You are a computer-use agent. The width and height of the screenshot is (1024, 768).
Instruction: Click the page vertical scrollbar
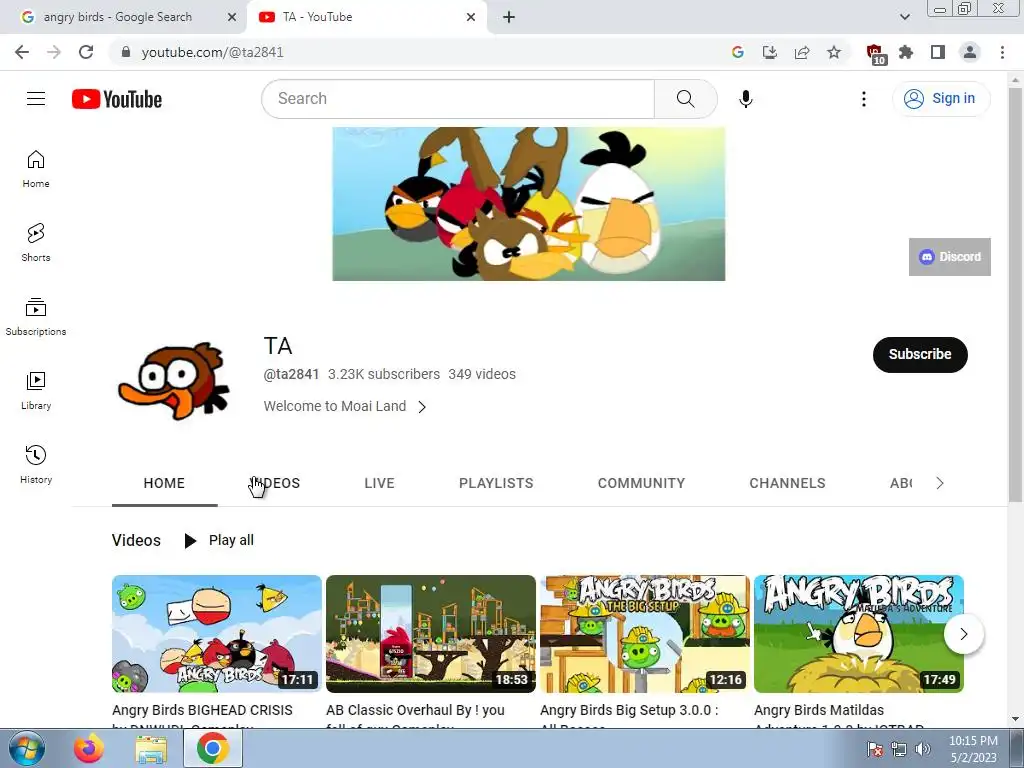pos(1016,294)
